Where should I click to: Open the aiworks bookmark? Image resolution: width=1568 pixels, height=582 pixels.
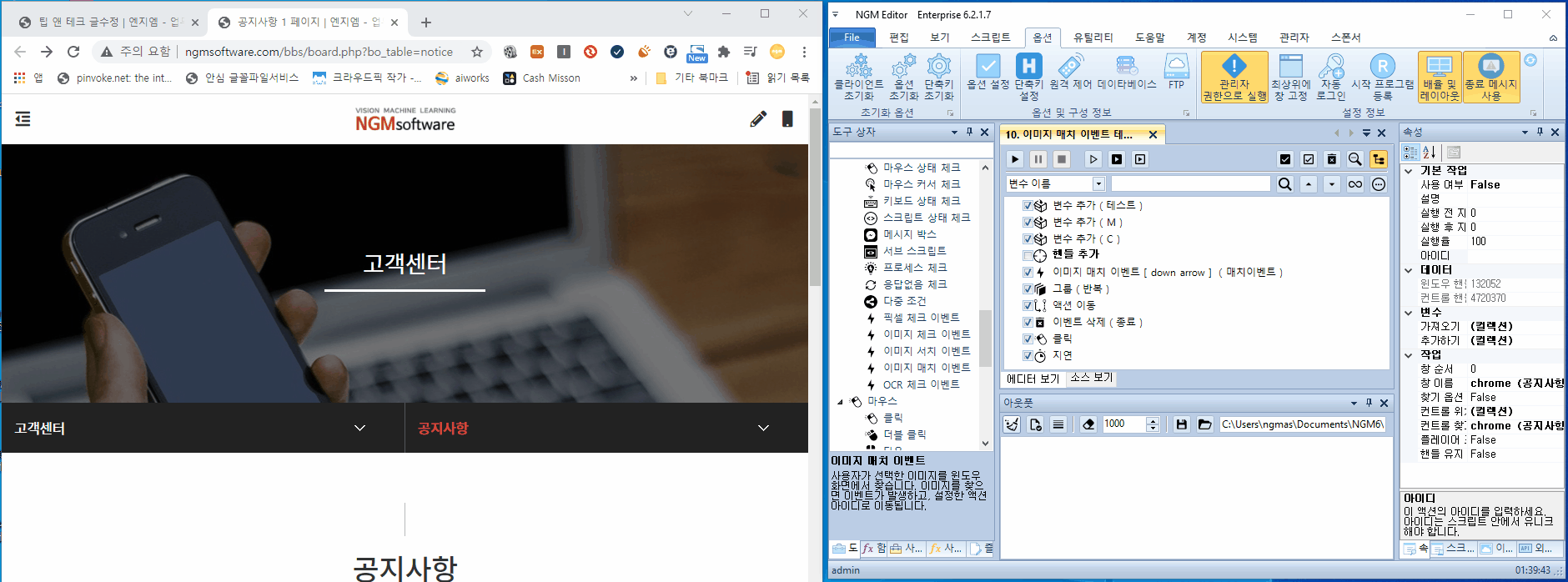point(463,78)
